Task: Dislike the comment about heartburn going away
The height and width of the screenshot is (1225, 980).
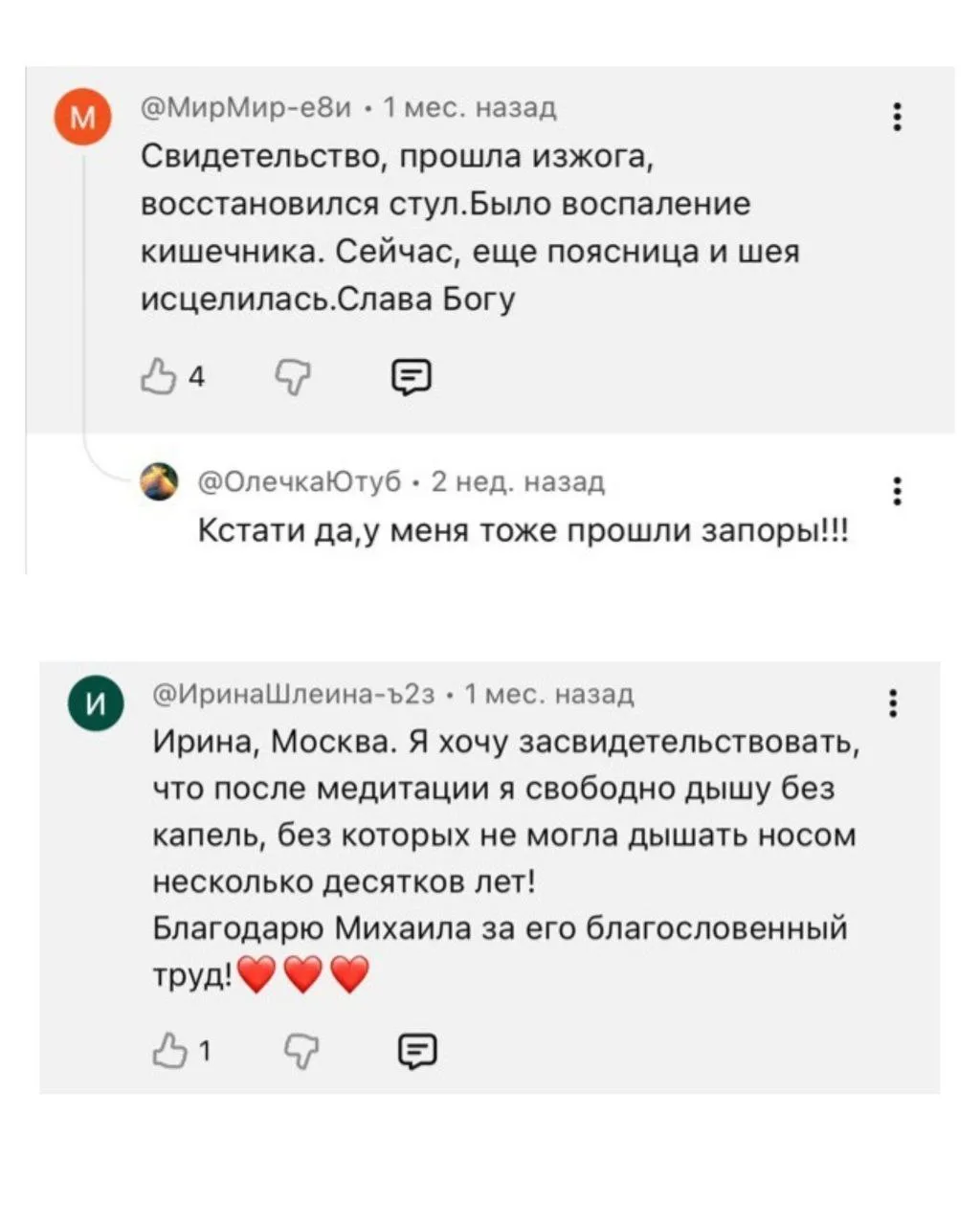Action: click(x=293, y=377)
